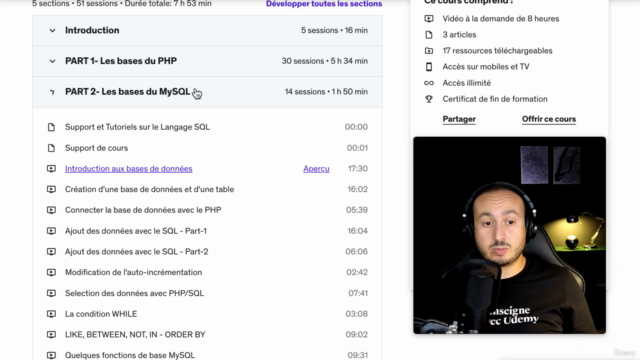The height and width of the screenshot is (360, 640).
Task: Click video icon beside Création d'une base de données
Action: click(51, 189)
